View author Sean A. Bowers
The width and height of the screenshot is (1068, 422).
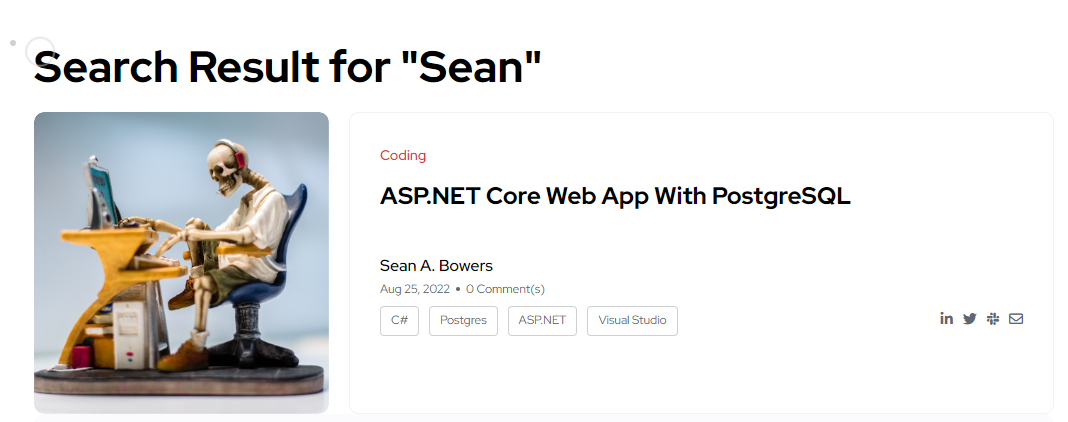436,265
